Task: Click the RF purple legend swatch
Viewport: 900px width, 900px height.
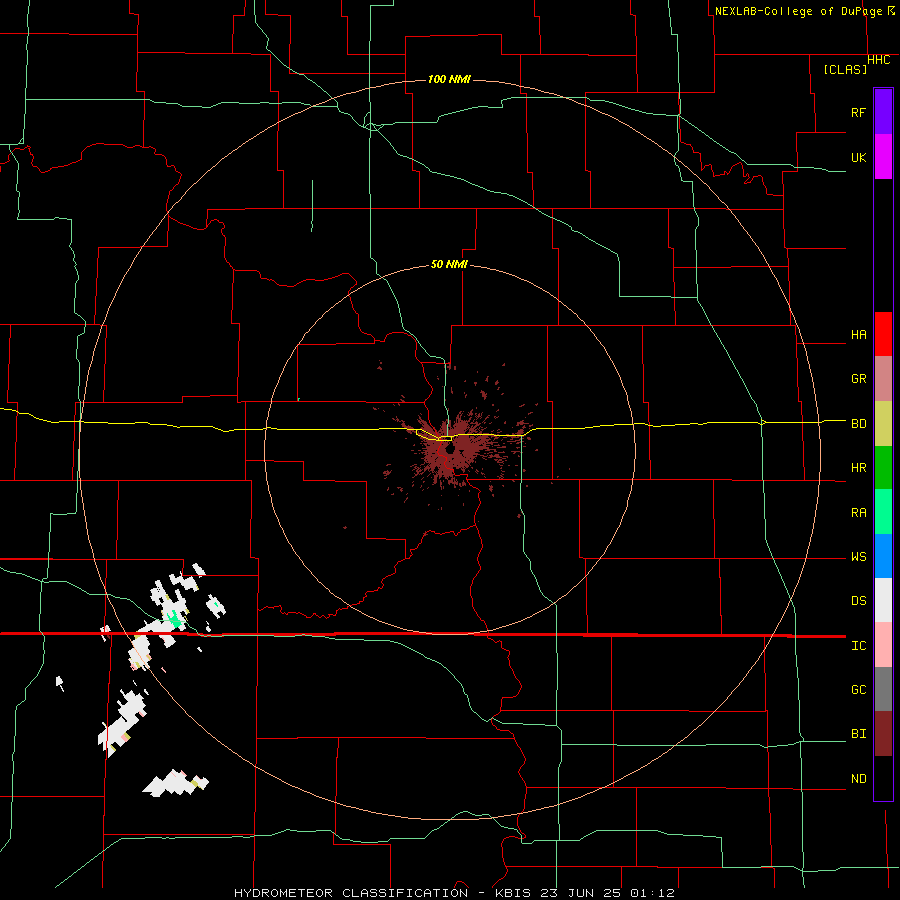Action: (883, 112)
